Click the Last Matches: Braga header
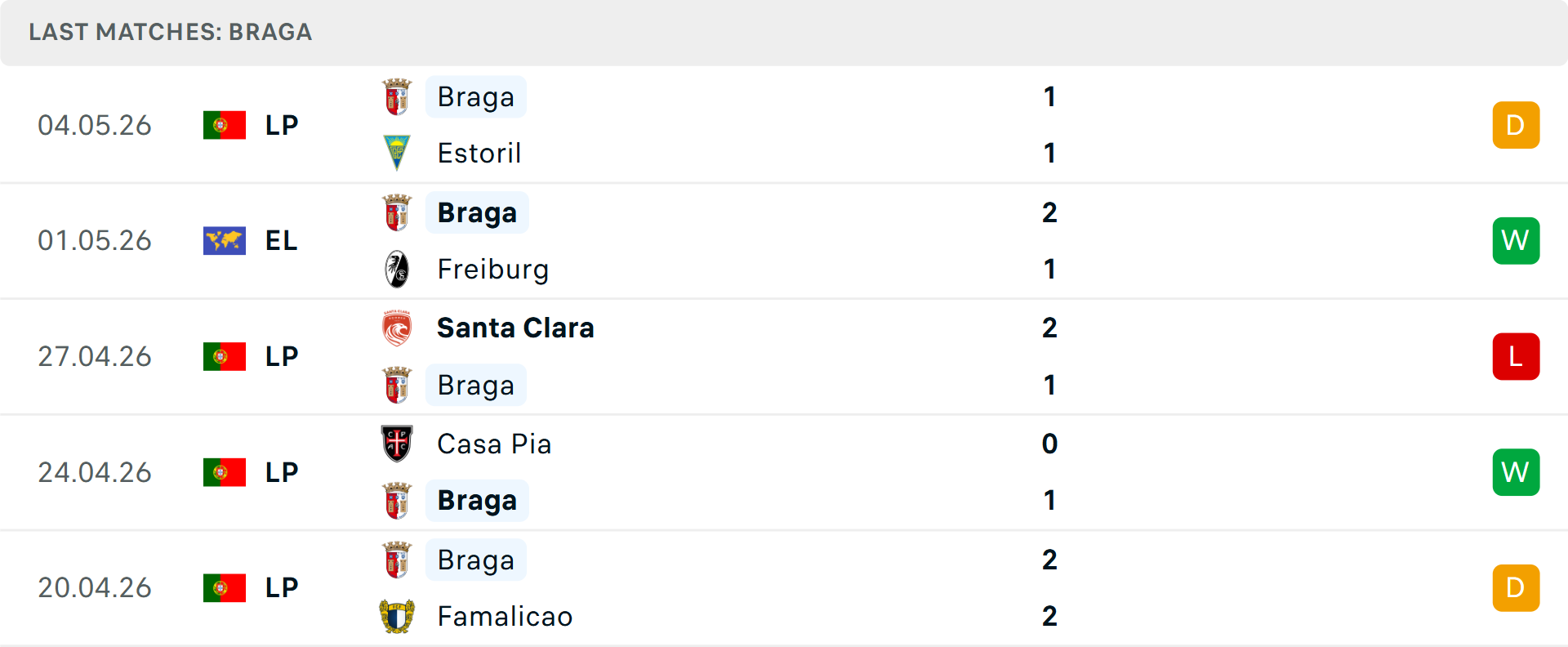Image resolution: width=1568 pixels, height=647 pixels. pyautogui.click(x=170, y=32)
